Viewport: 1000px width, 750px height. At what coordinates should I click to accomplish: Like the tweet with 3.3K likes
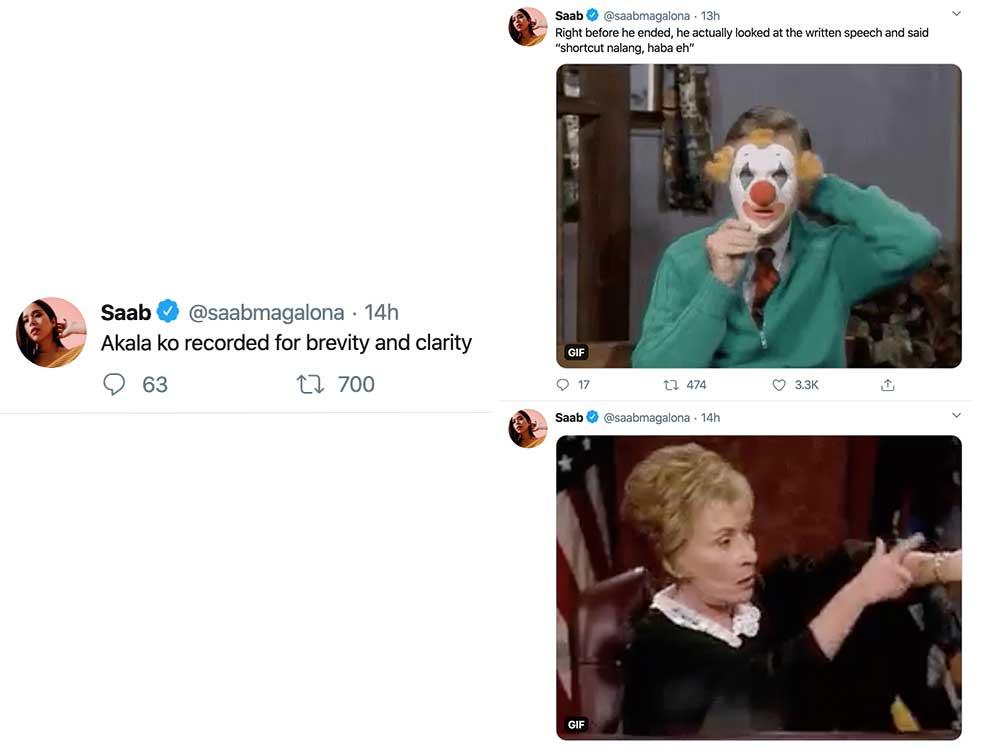pos(779,385)
